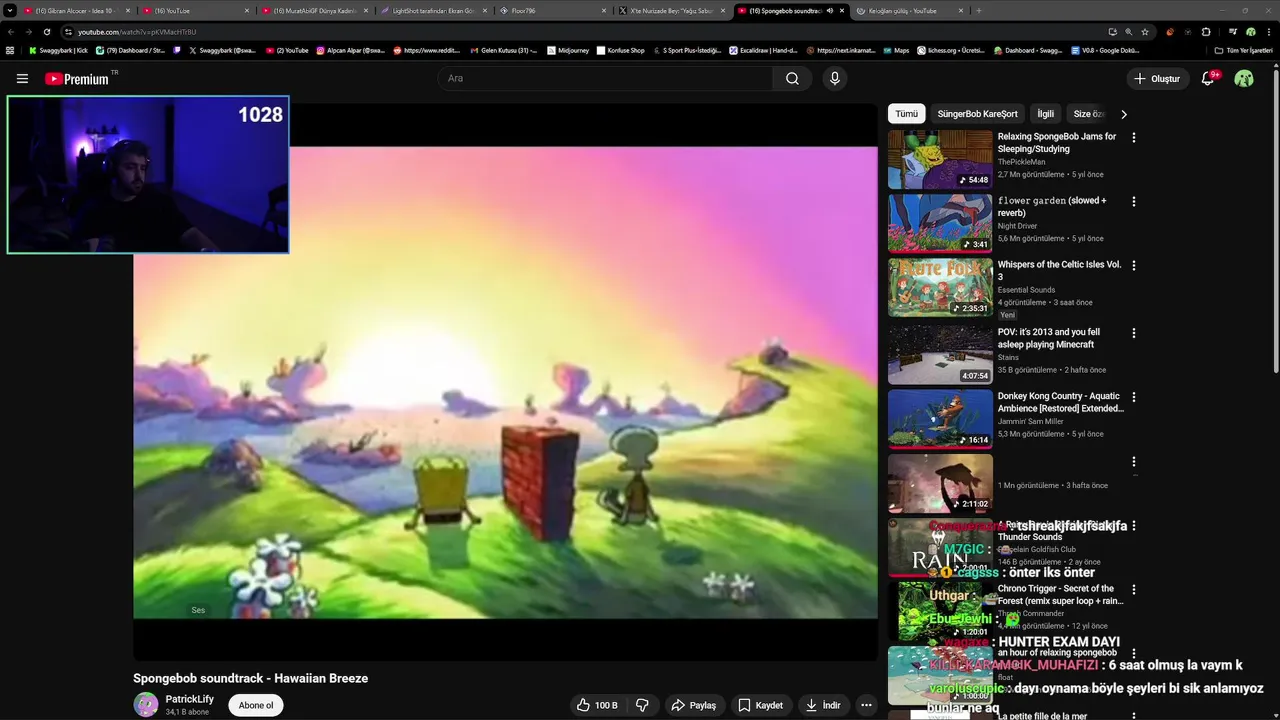Start voice search with microphone icon
The width and height of the screenshot is (1280, 720).
(x=835, y=79)
